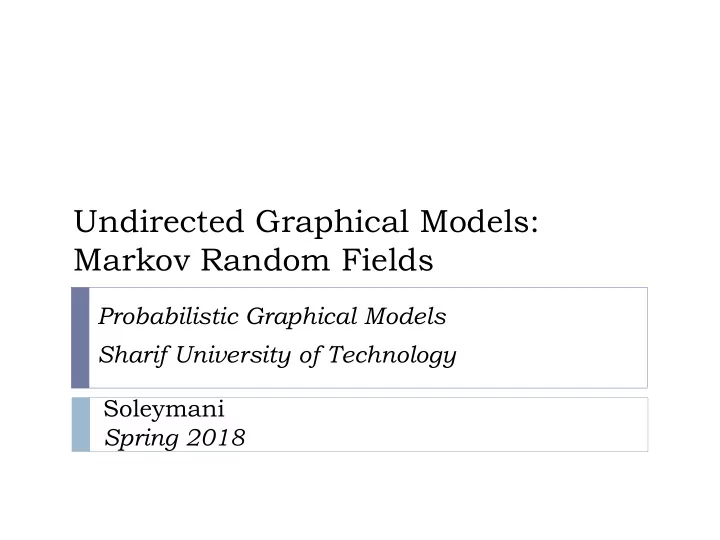Image resolution: width=720 pixels, height=540 pixels.
Task: Click "Graphical" in the italic subtitle line
Action: pyautogui.click(x=302, y=317)
